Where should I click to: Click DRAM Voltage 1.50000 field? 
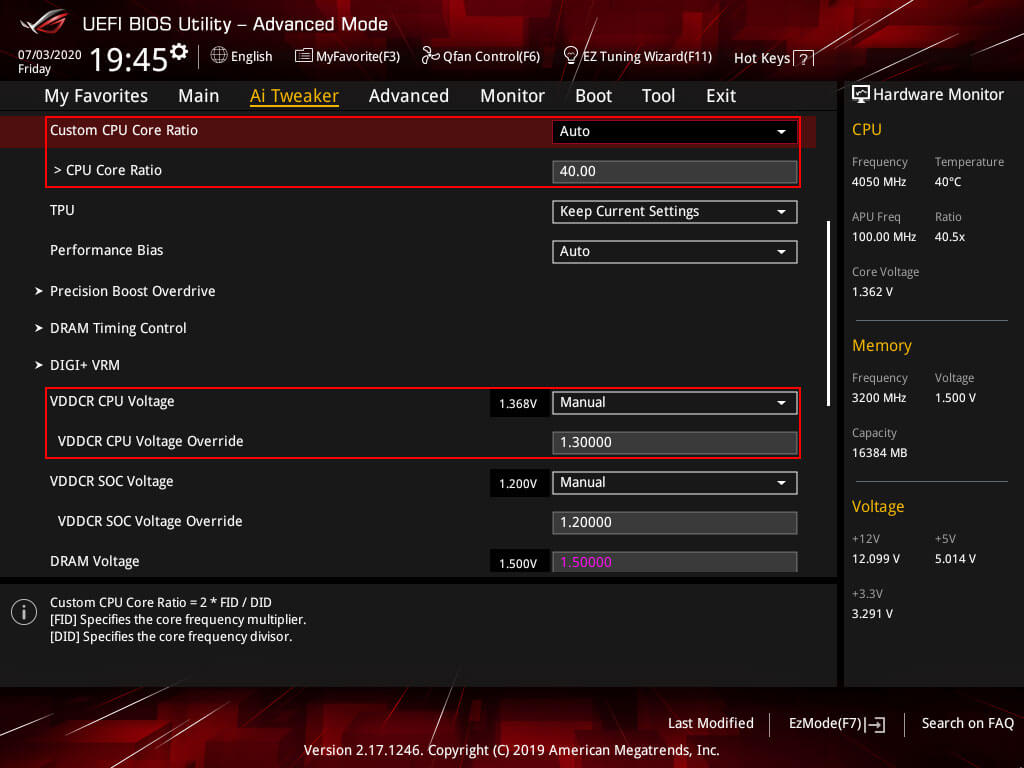point(675,562)
